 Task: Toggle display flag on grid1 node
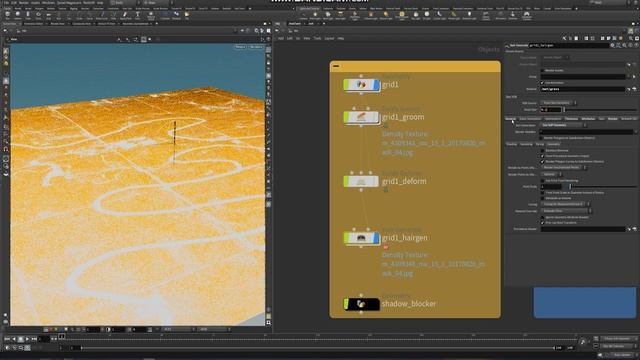[x=376, y=85]
